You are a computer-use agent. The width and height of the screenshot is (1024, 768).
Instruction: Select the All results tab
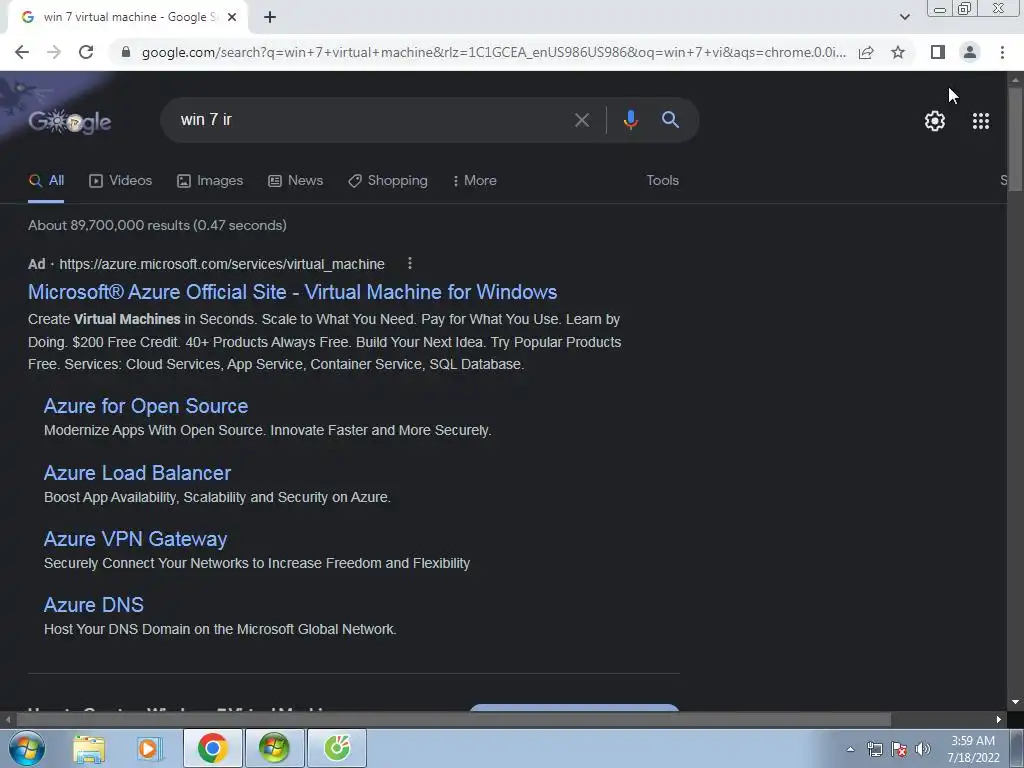(x=46, y=181)
